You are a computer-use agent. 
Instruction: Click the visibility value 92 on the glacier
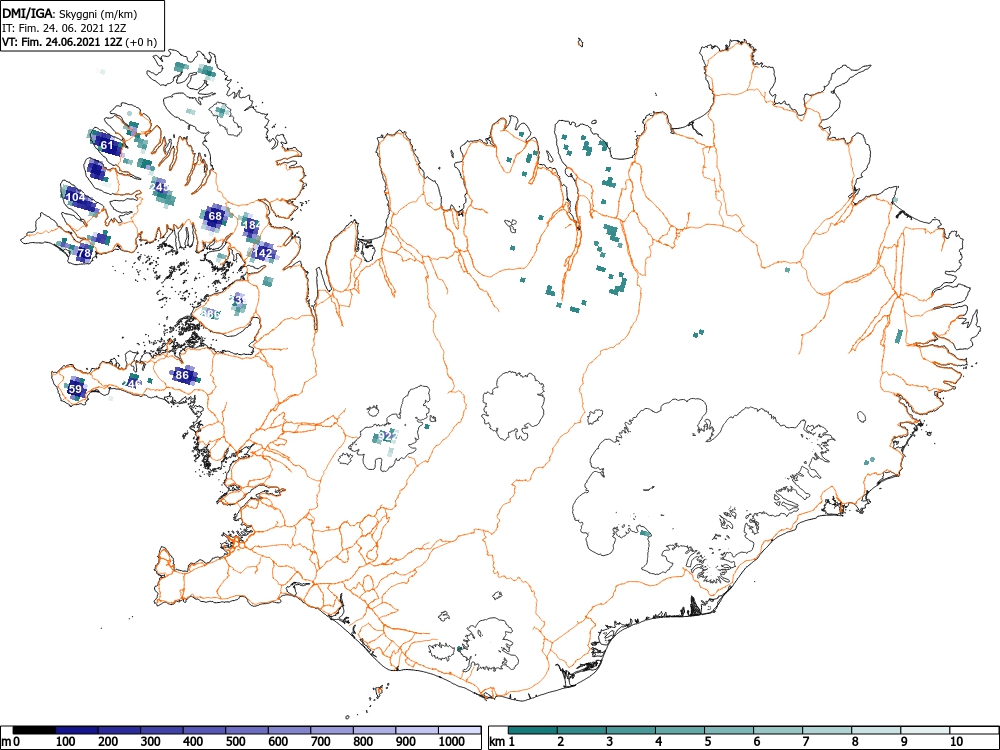[x=386, y=436]
